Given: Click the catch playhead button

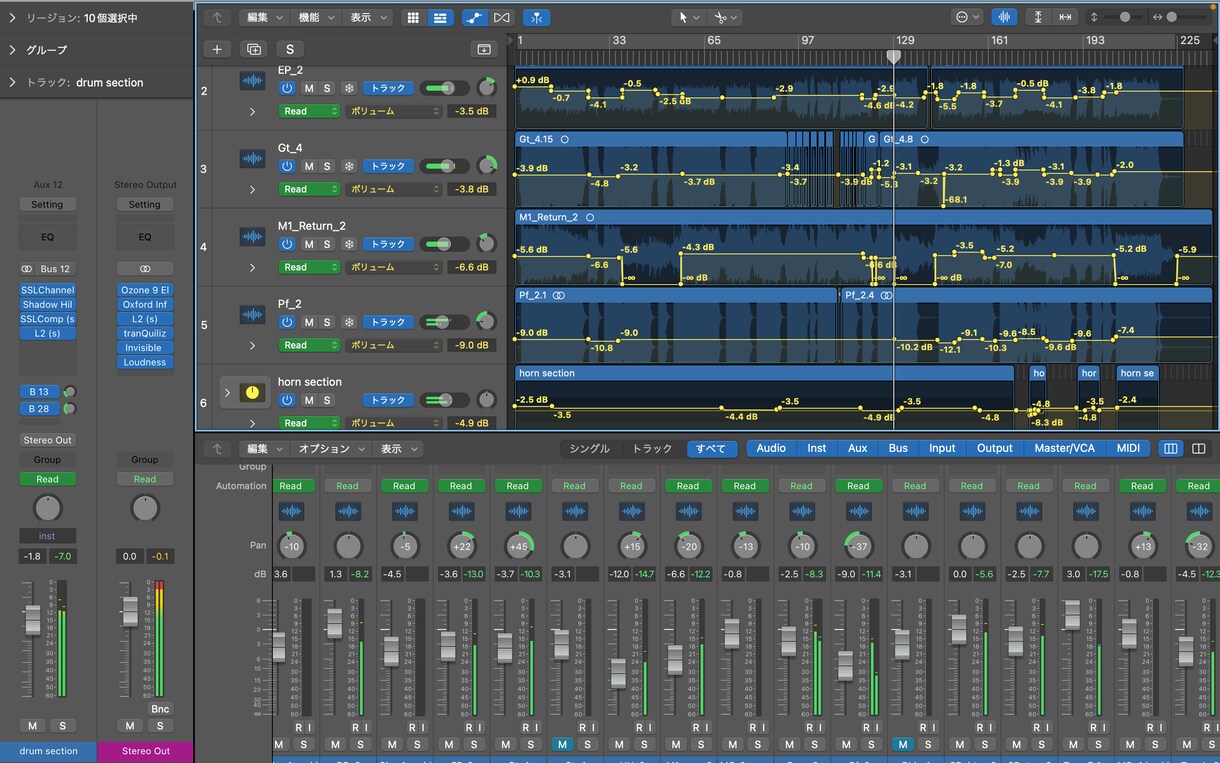Looking at the screenshot, I should 537,17.
